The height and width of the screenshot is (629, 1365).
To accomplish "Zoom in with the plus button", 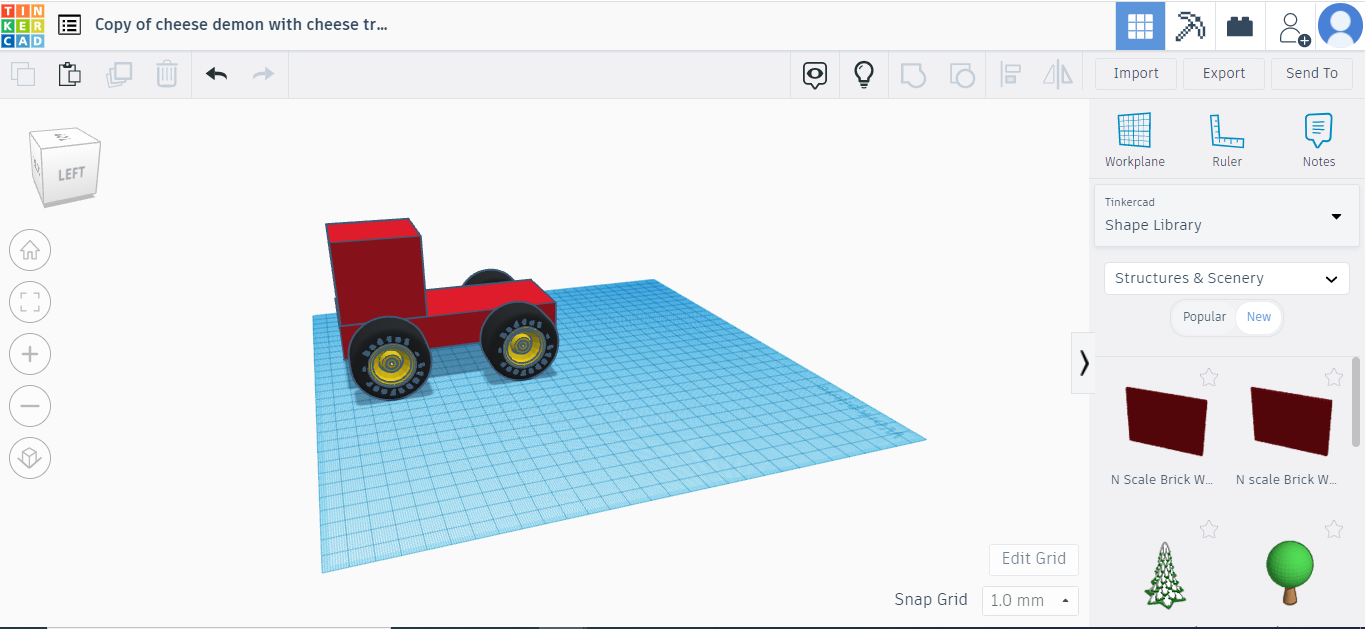I will (30, 354).
